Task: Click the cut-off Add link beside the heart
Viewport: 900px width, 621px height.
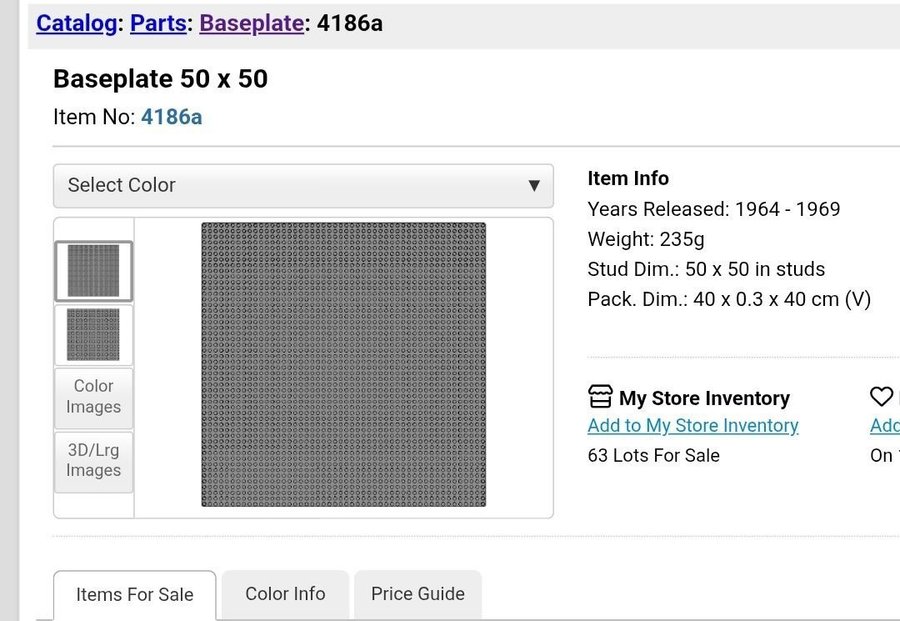Action: (x=885, y=426)
